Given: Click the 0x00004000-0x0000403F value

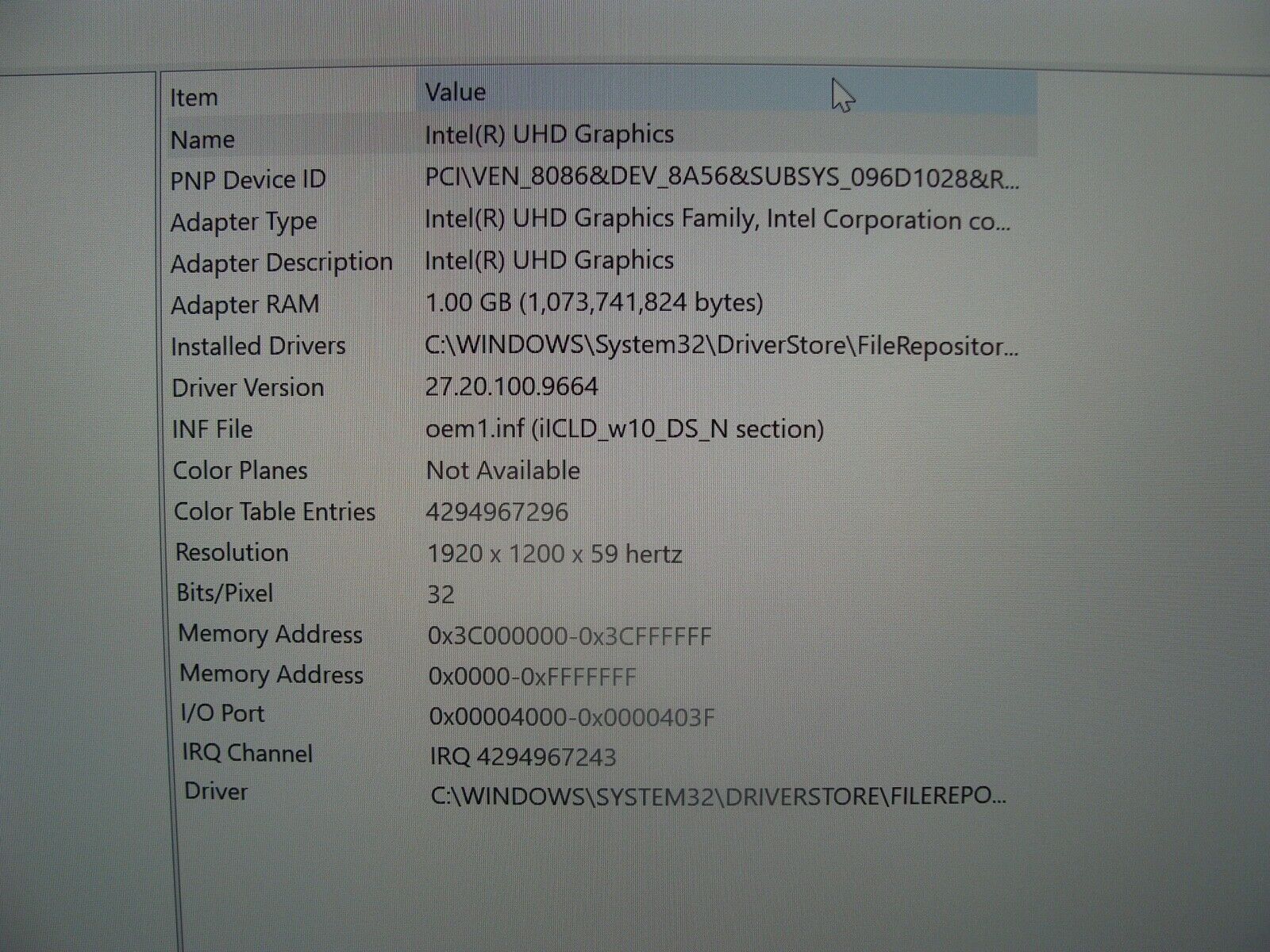Looking at the screenshot, I should pyautogui.click(x=572, y=717).
